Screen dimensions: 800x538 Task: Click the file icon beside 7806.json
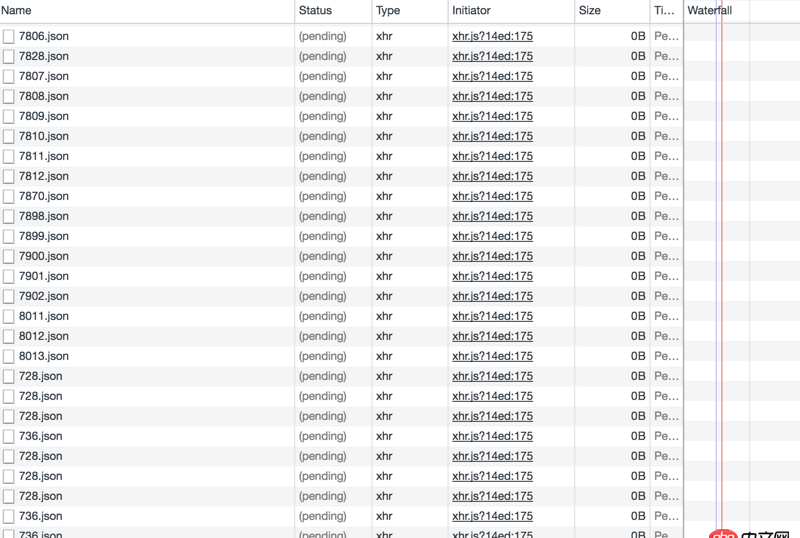tap(9, 36)
